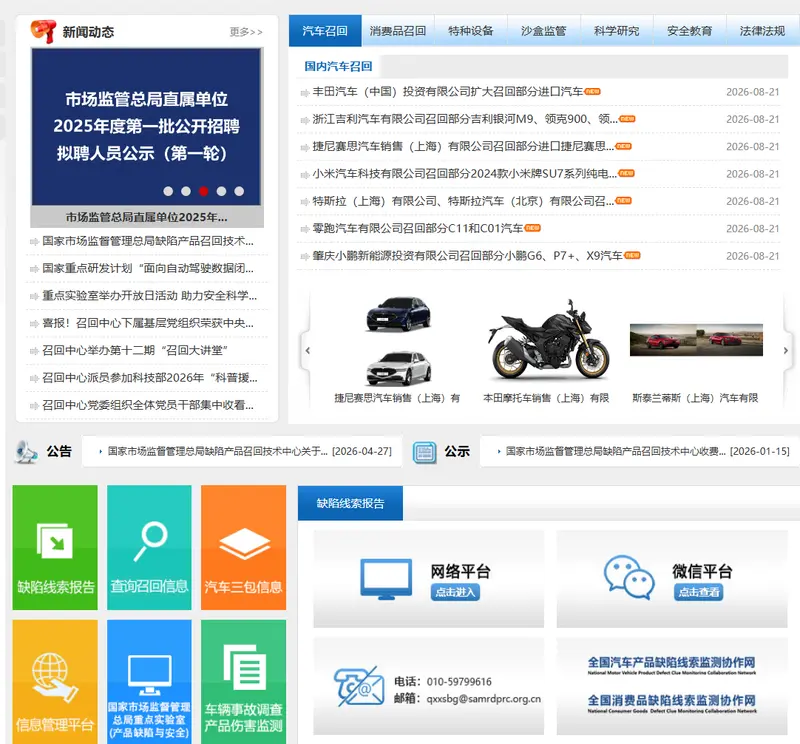800x744 pixels.
Task: Open the 特斯拉（上海）recall notice
Action: (463, 201)
